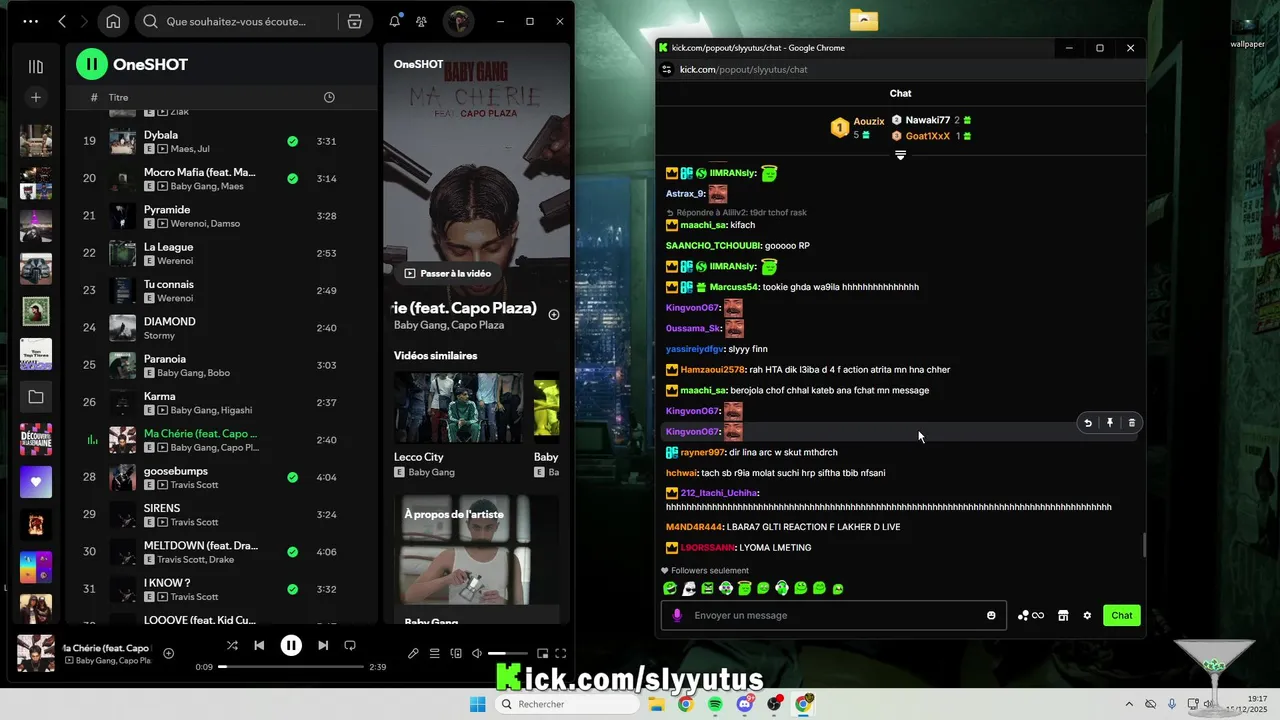Open the emoji picker in chat input
This screenshot has height=720, width=1280.
click(x=991, y=615)
